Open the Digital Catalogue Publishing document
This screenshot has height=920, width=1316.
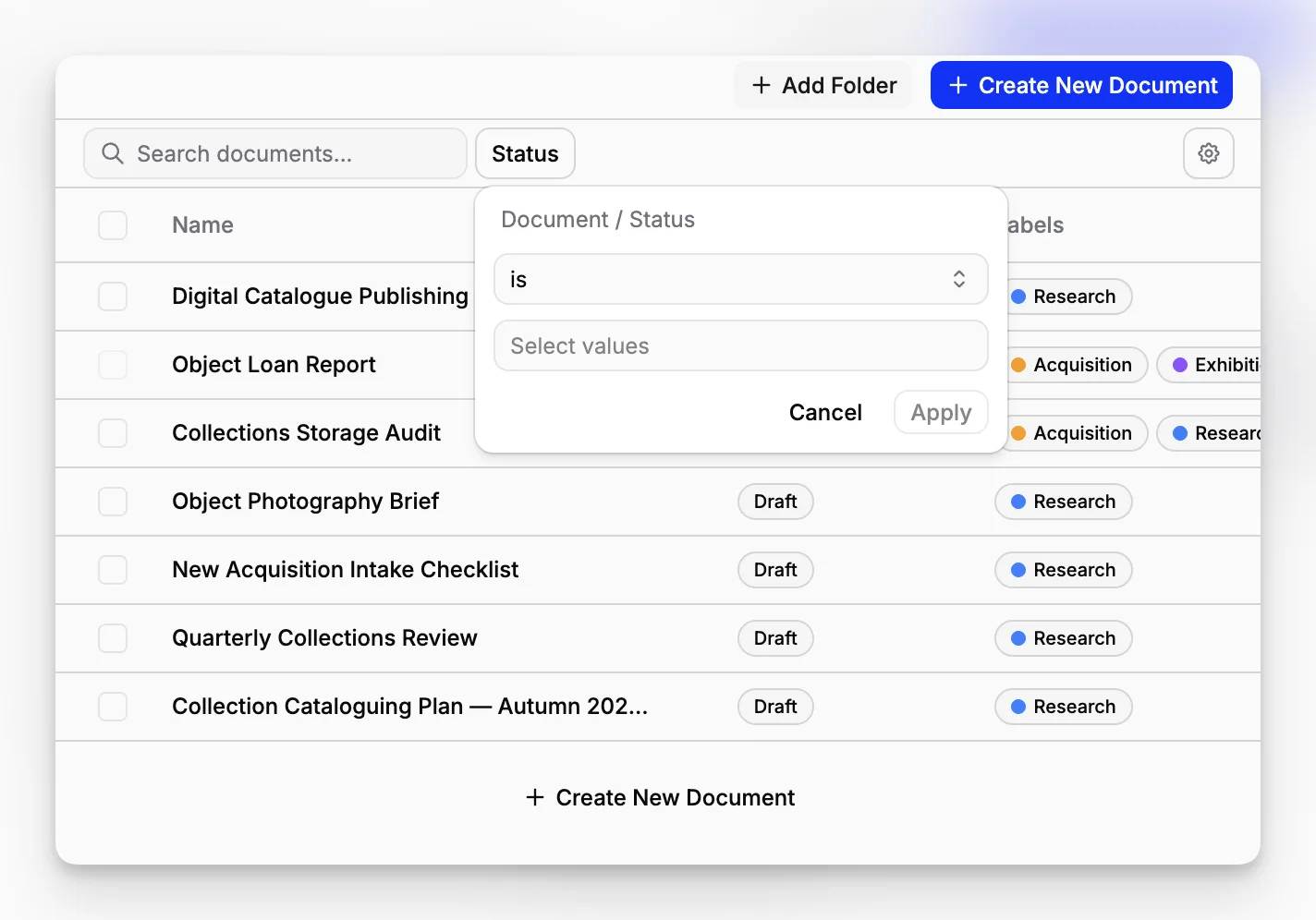coord(320,297)
